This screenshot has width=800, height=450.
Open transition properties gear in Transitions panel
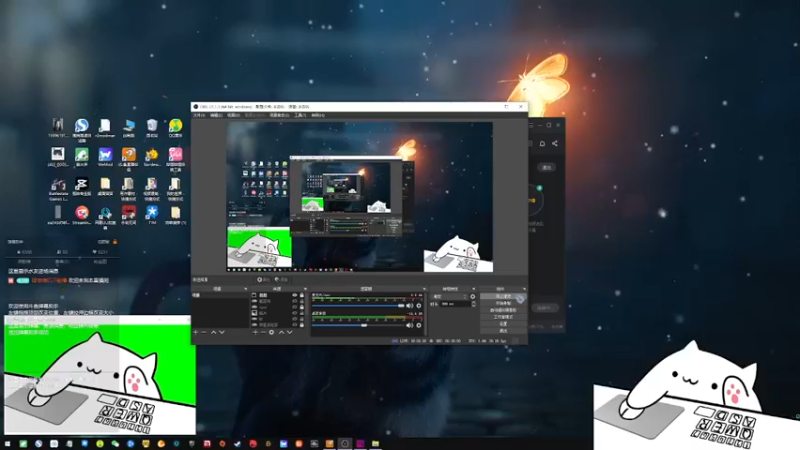click(x=472, y=296)
